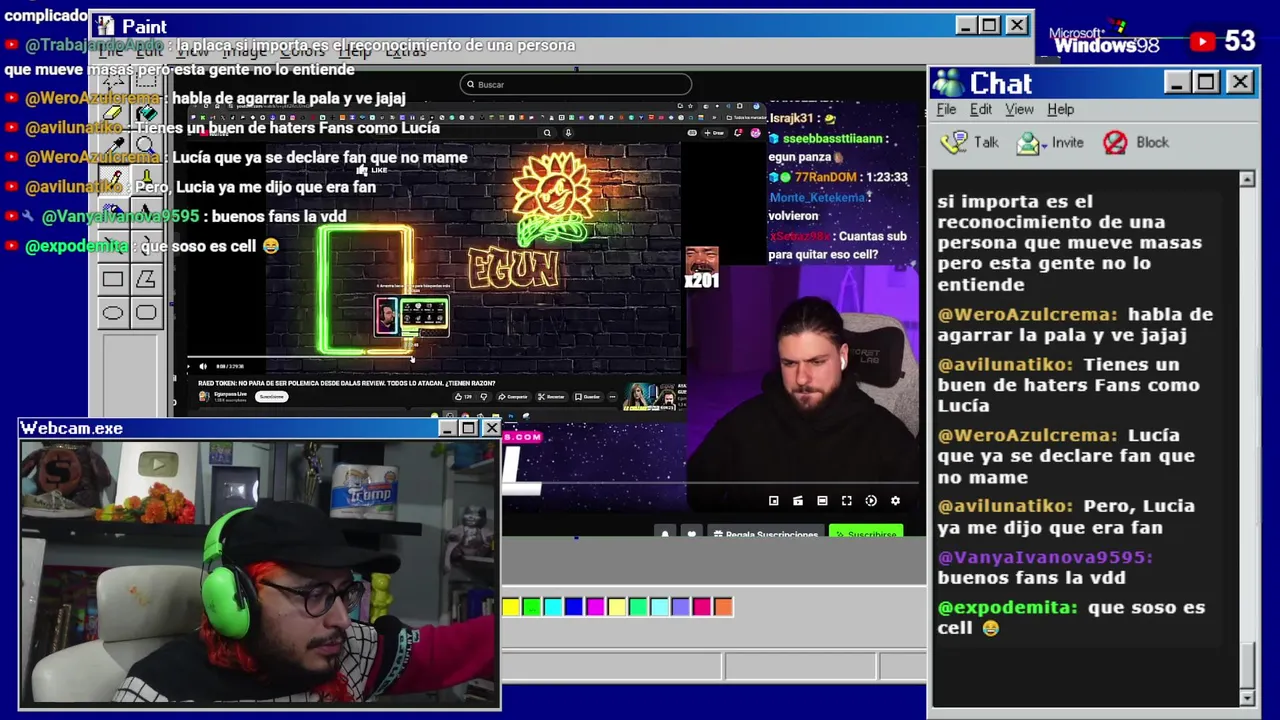The height and width of the screenshot is (720, 1280).
Task: Click the mini player icon on stream player
Action: coord(773,501)
